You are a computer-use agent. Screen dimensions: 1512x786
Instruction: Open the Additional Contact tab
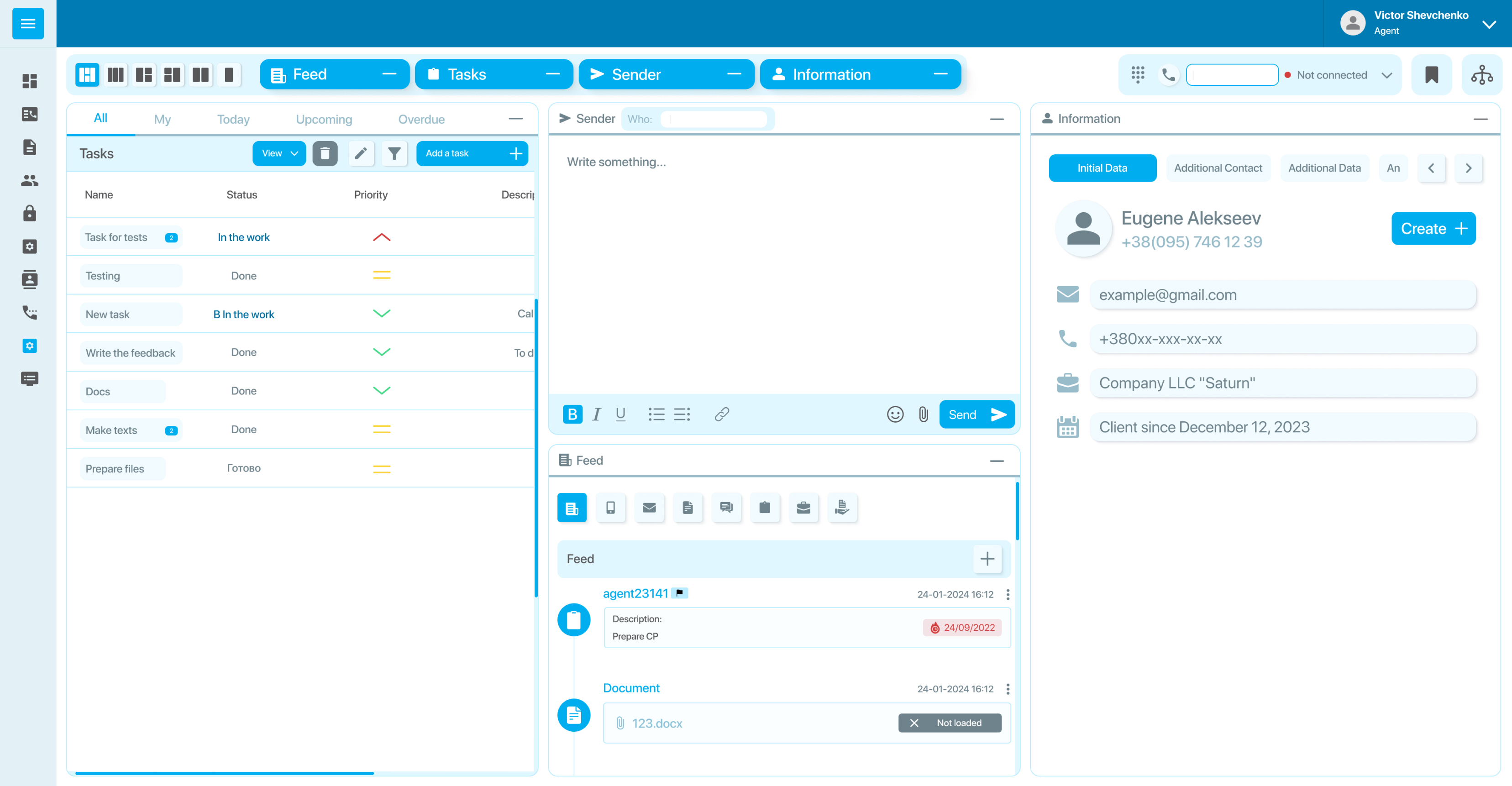tap(1218, 168)
